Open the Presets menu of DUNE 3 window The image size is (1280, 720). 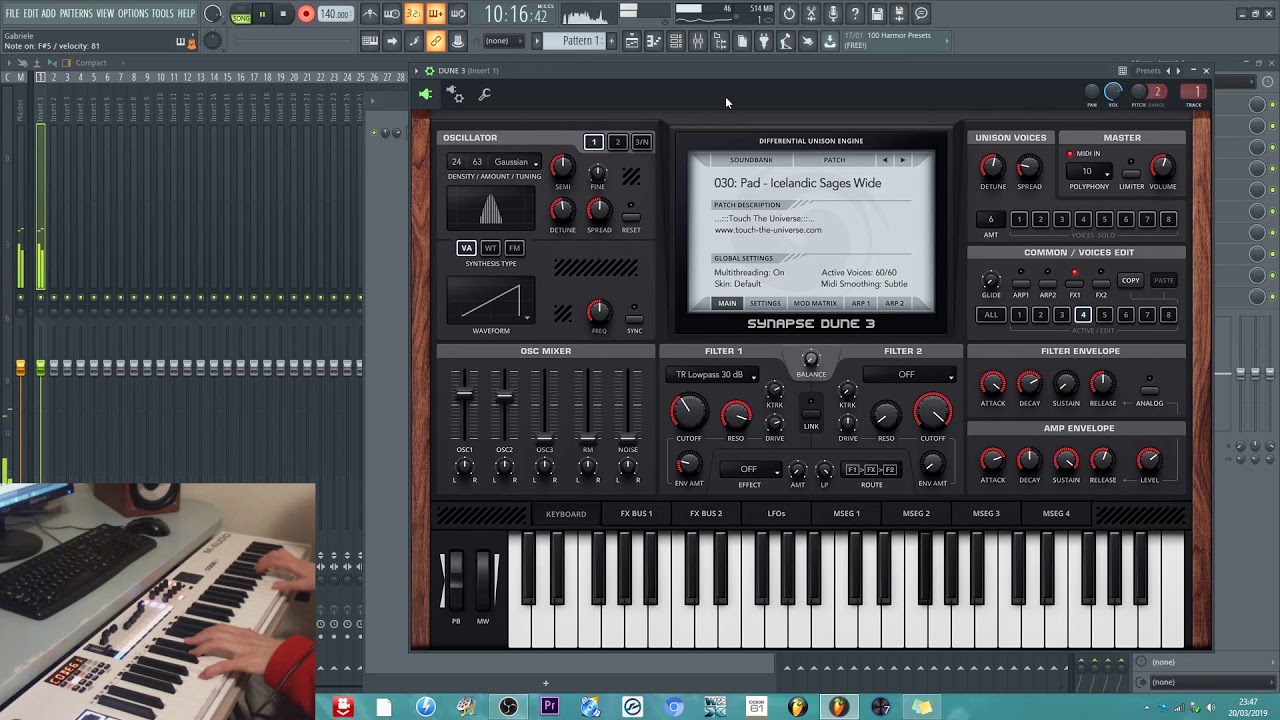tap(1148, 71)
